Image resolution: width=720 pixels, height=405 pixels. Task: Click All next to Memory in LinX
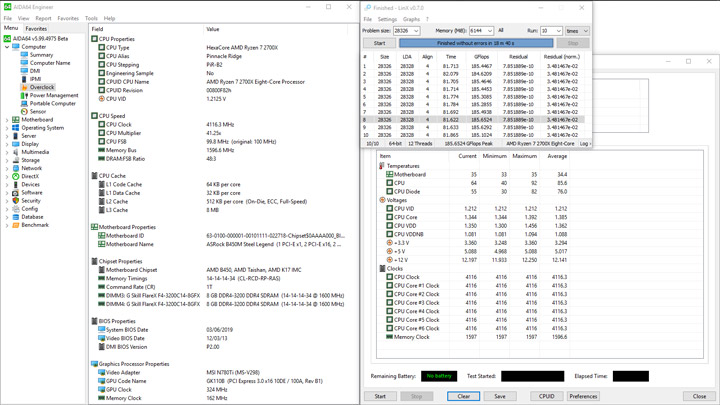[501, 30]
